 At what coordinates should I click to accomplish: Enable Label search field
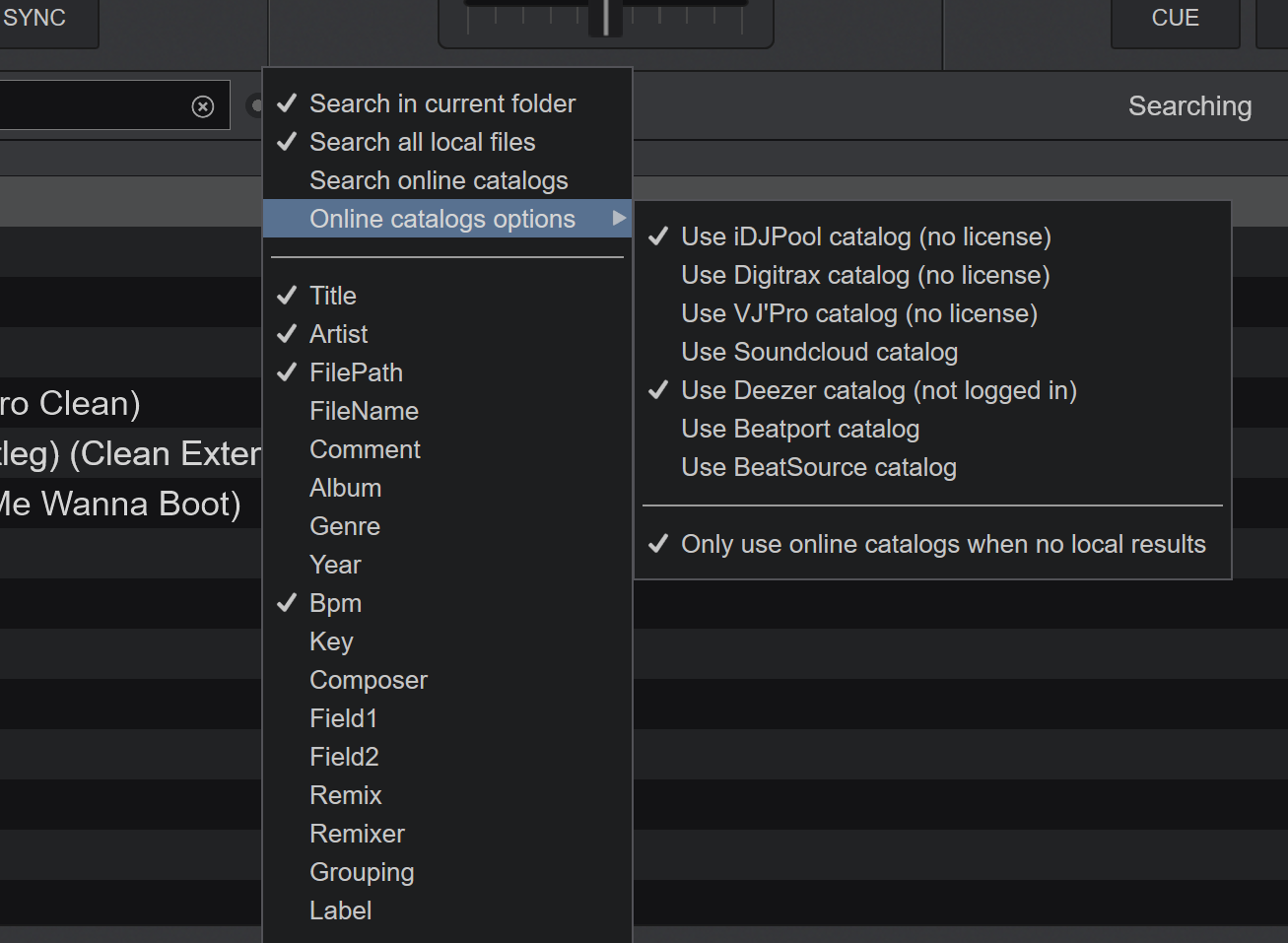tap(447, 910)
